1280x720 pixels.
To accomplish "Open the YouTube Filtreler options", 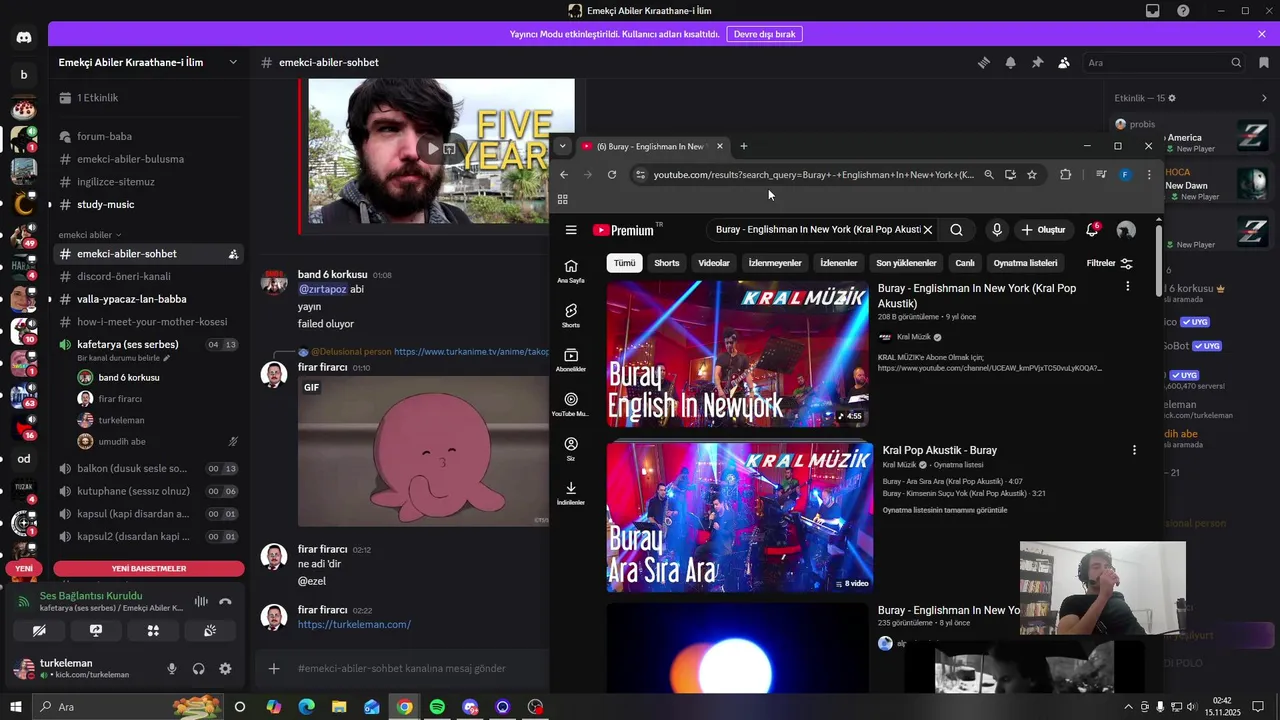I will (1109, 263).
